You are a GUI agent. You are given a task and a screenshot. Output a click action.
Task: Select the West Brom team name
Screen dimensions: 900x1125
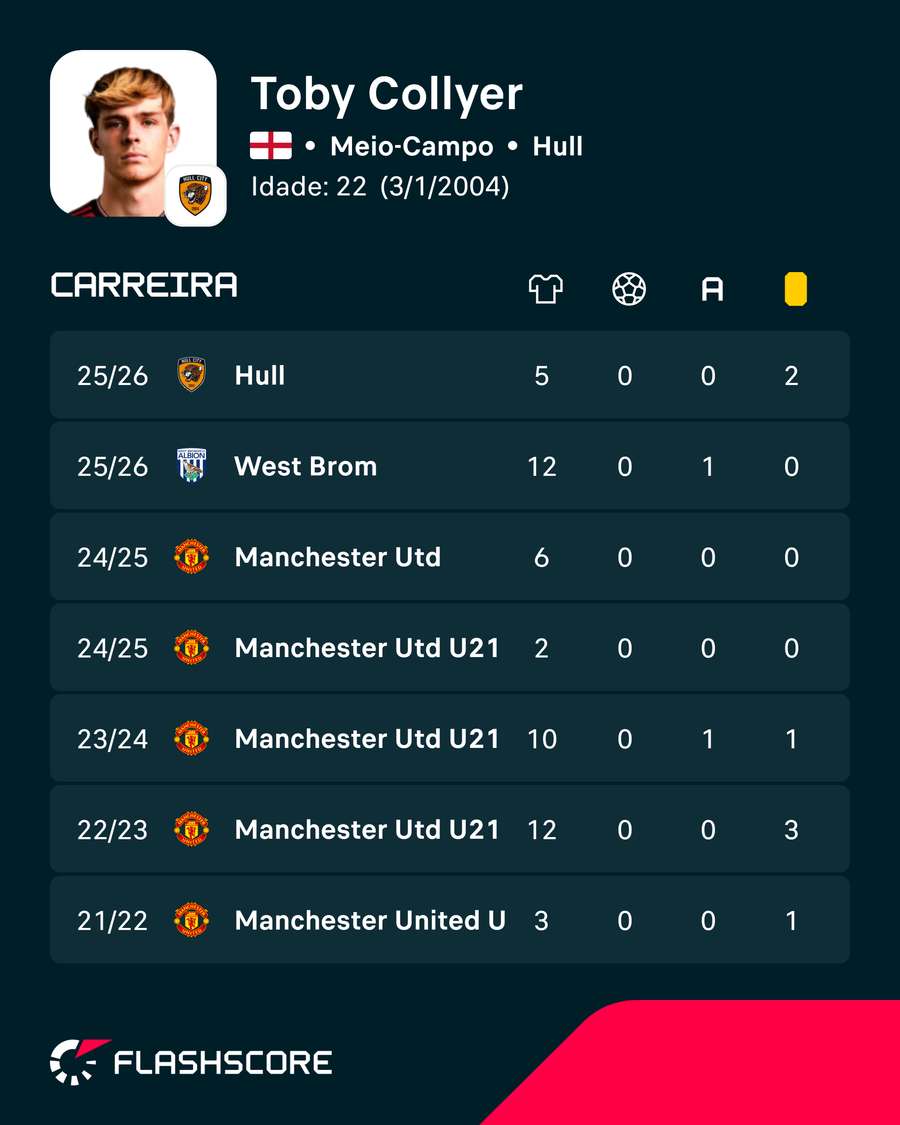click(306, 466)
